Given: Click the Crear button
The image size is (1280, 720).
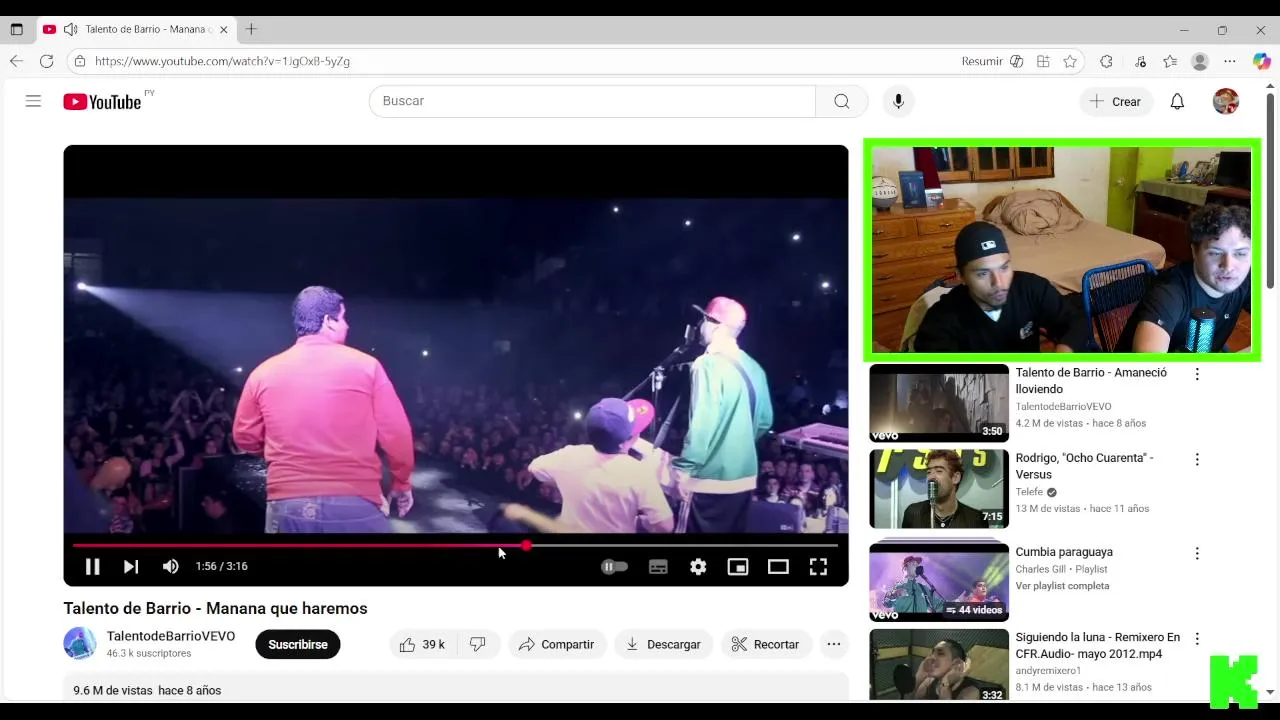Looking at the screenshot, I should [x=1116, y=101].
